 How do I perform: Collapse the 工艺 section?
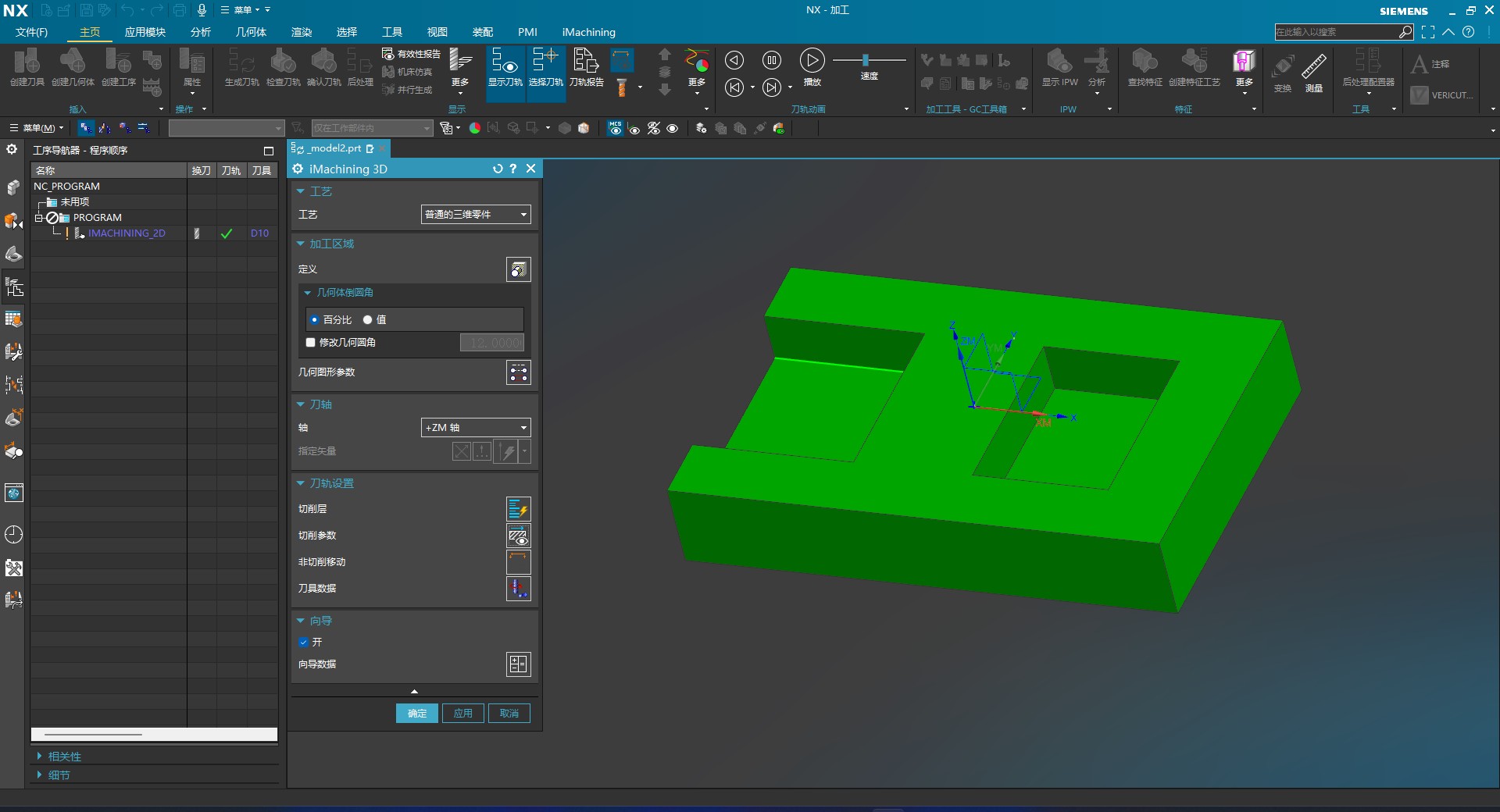pos(301,191)
